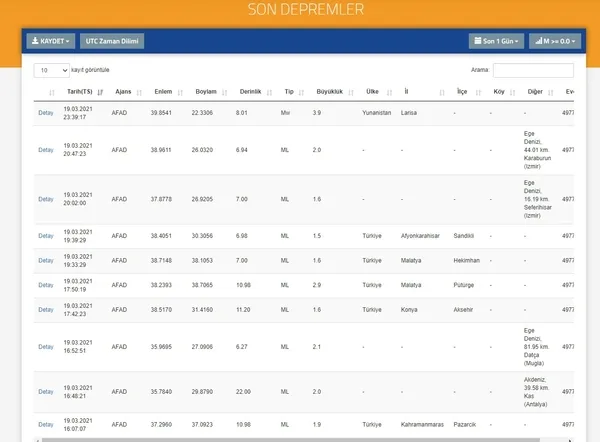
Task: Open the 10 records-per-page selector
Action: tap(51, 70)
